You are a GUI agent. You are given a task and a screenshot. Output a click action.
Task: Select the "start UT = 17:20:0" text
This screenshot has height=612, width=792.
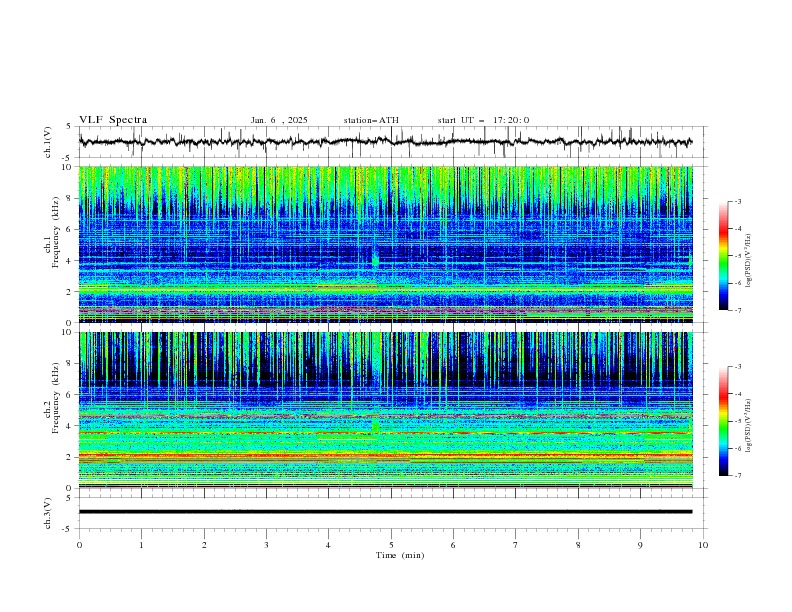pos(483,120)
